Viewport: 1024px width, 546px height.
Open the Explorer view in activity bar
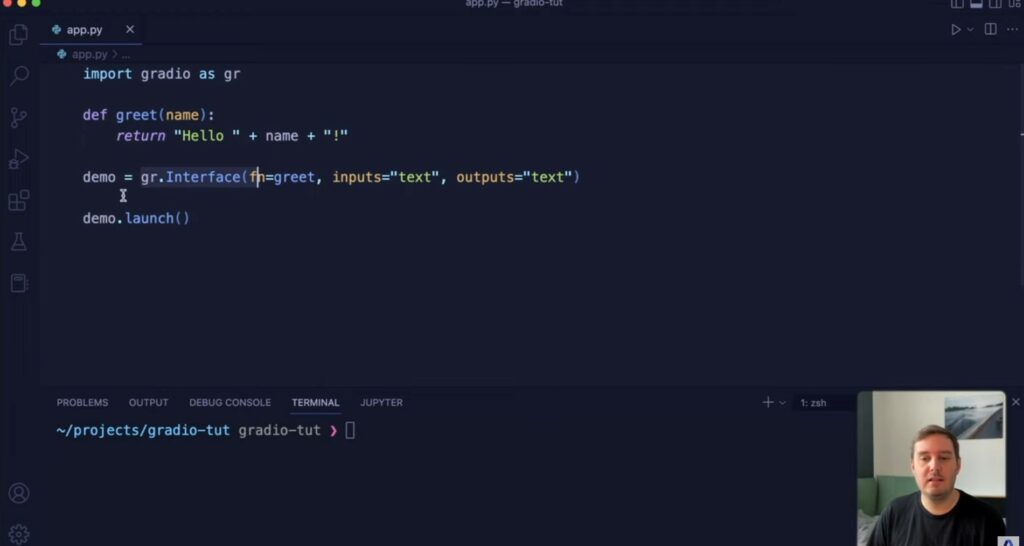click(18, 34)
